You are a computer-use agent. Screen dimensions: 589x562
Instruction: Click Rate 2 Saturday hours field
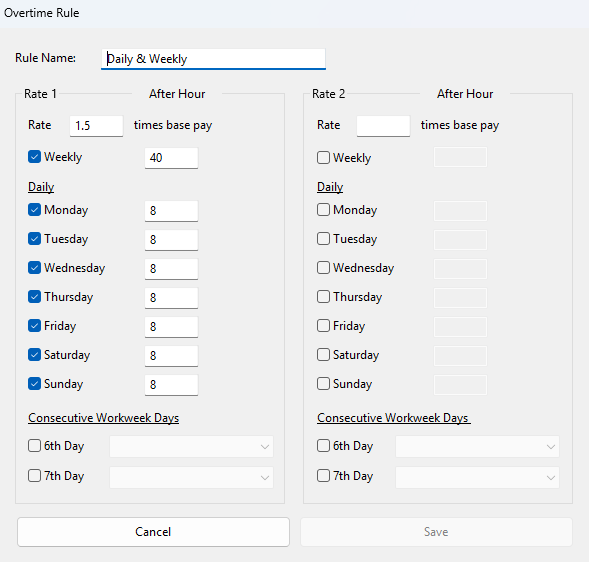point(461,356)
